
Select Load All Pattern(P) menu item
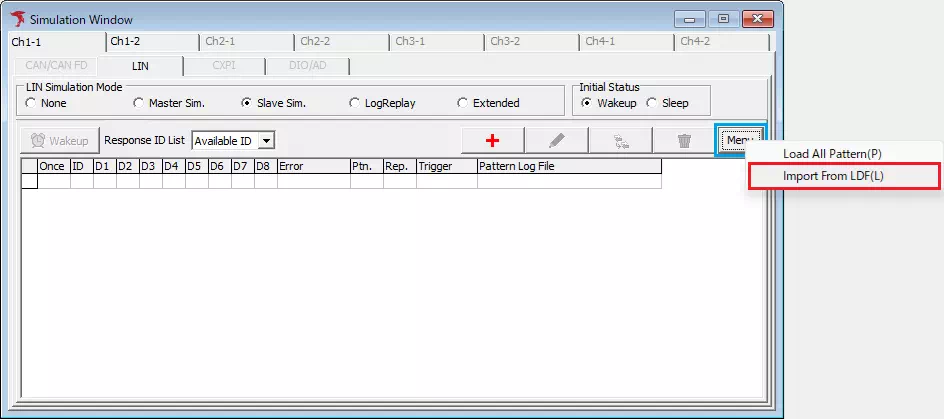[x=832, y=154]
